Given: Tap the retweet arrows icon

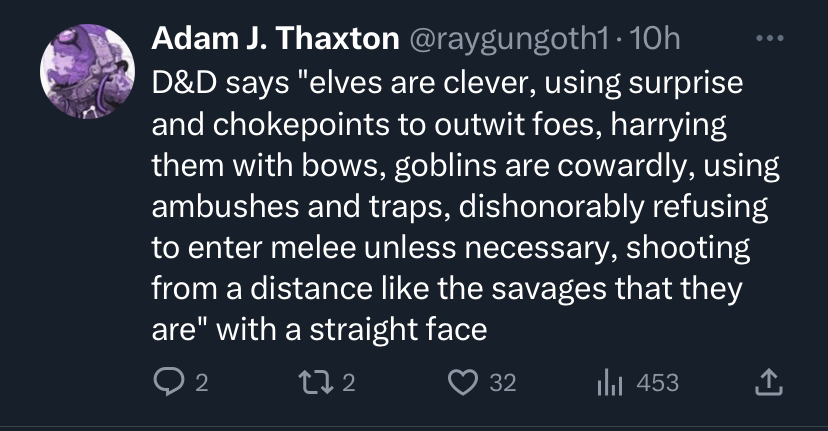Looking at the screenshot, I should [x=315, y=382].
